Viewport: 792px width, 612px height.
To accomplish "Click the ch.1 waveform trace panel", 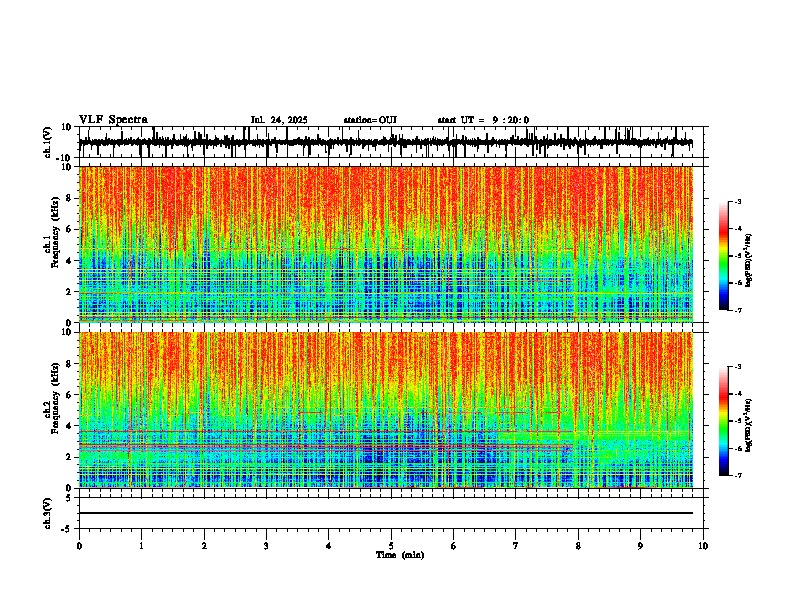I will click(x=391, y=142).
